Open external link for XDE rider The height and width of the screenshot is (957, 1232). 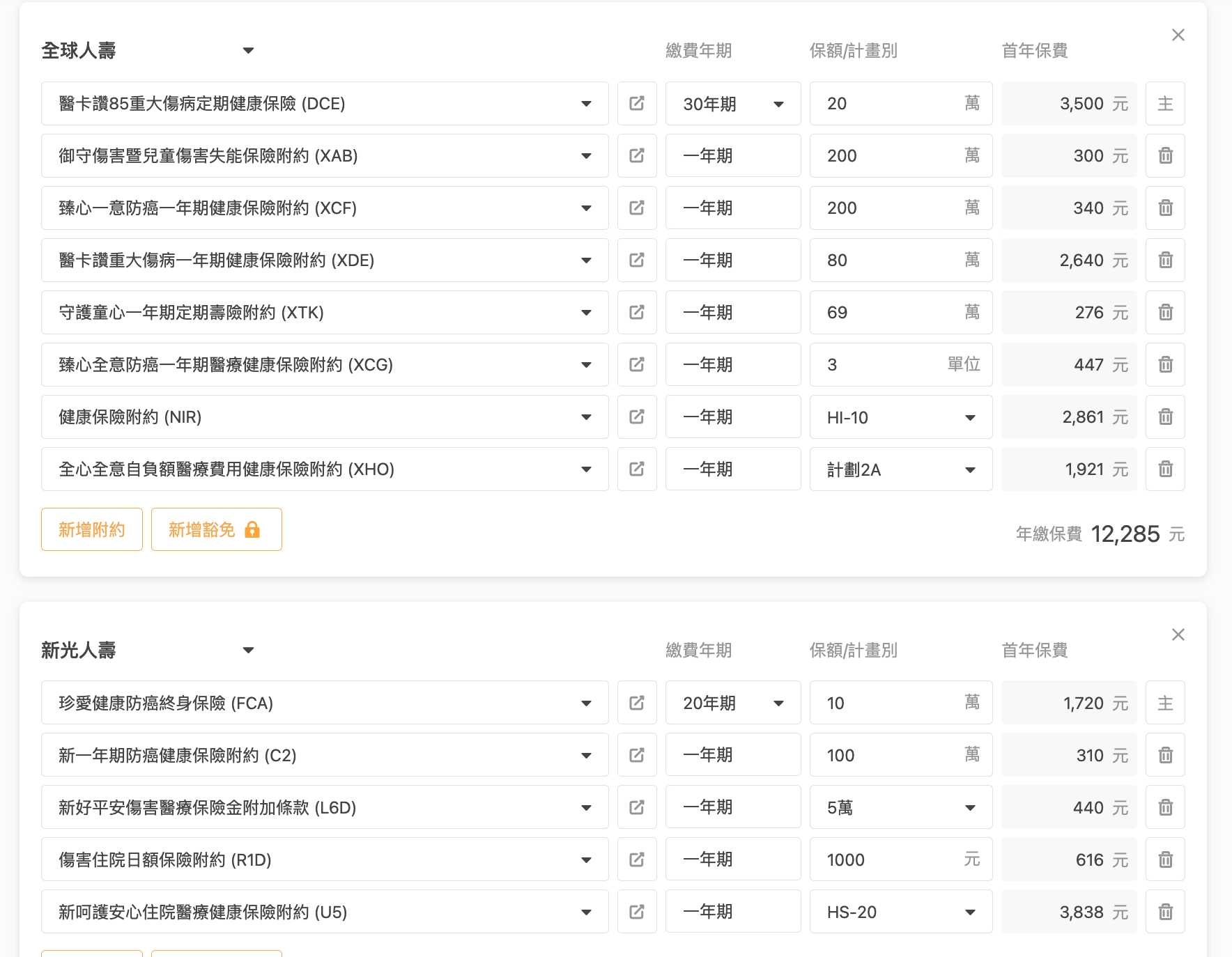click(637, 260)
